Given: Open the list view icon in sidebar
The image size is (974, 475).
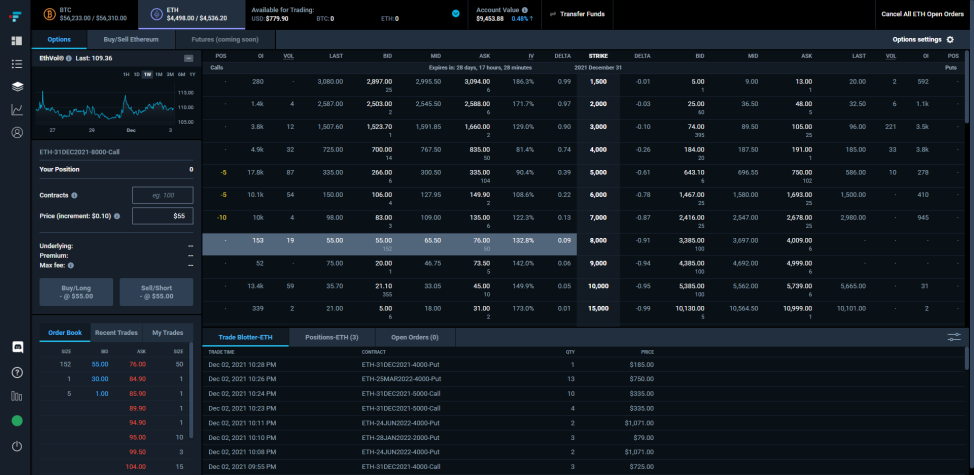Looking at the screenshot, I should tap(17, 63).
